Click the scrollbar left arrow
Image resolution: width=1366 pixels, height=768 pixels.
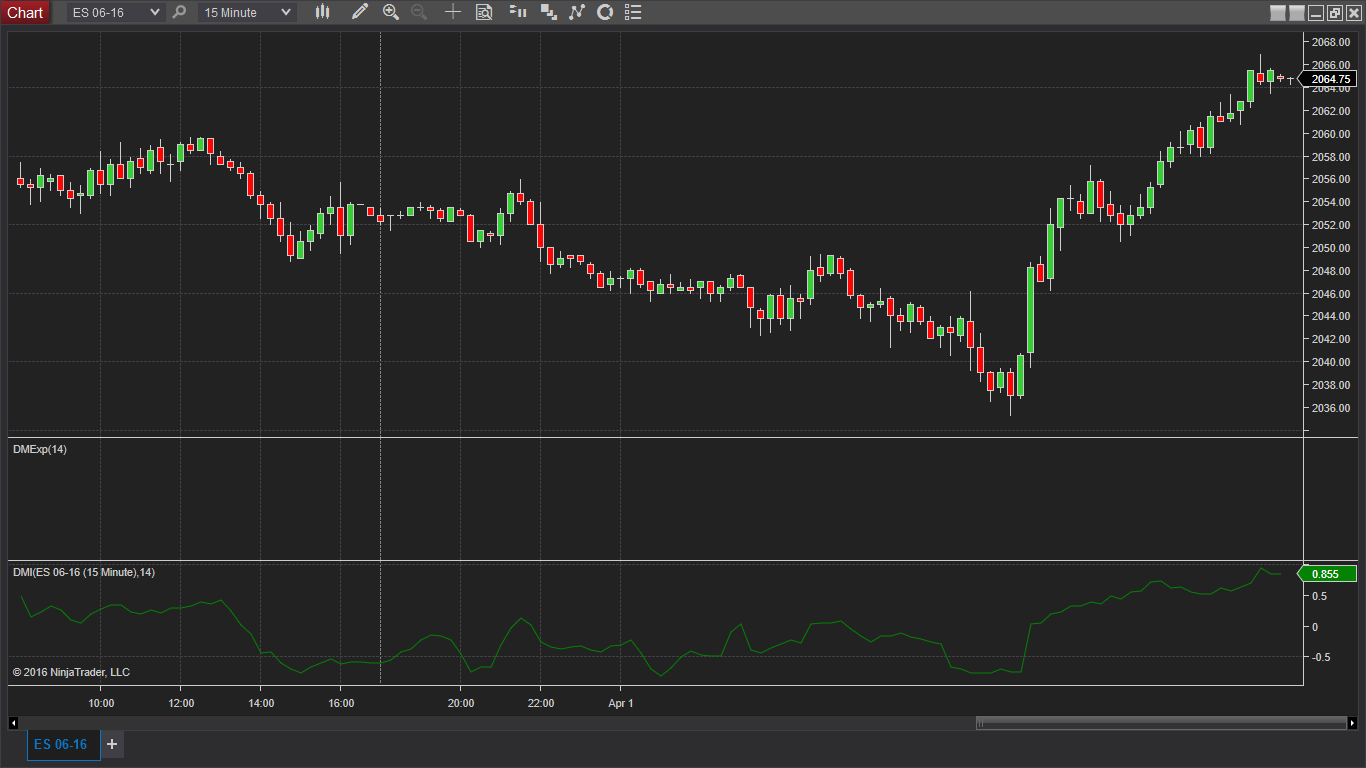(13, 723)
